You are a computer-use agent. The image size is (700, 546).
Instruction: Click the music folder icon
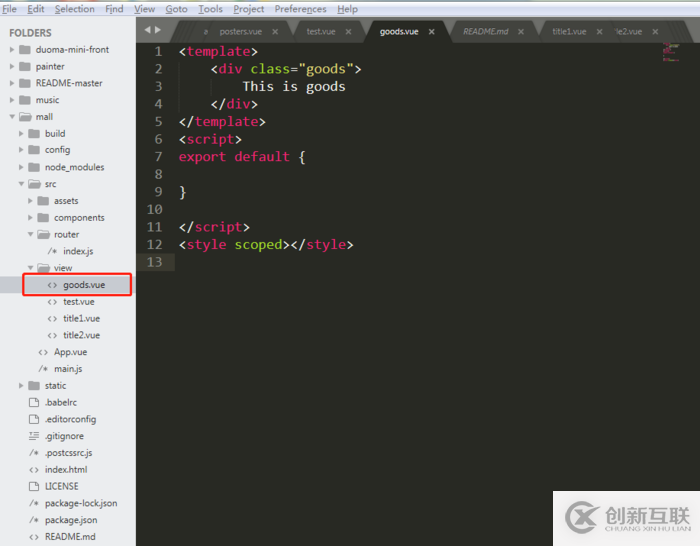click(x=25, y=100)
